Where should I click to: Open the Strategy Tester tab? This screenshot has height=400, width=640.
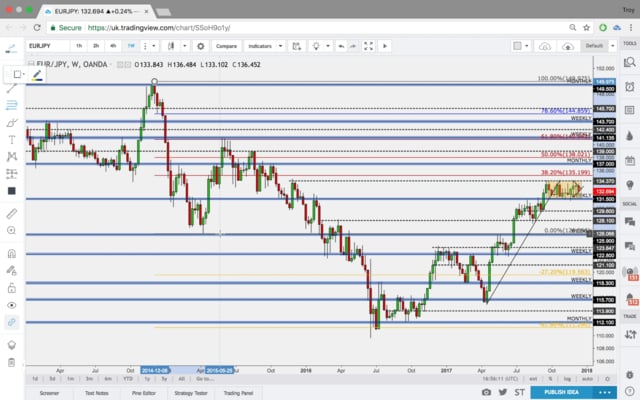[190, 394]
